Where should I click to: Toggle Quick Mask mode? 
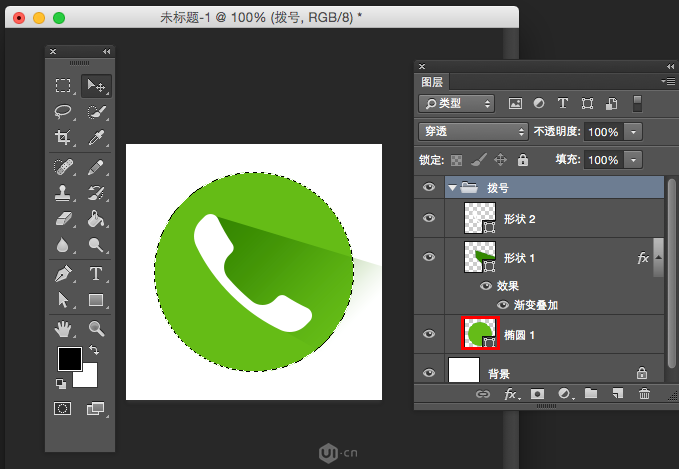62,408
